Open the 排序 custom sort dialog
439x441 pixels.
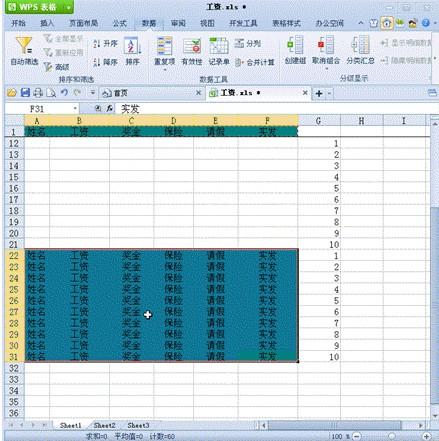132,51
